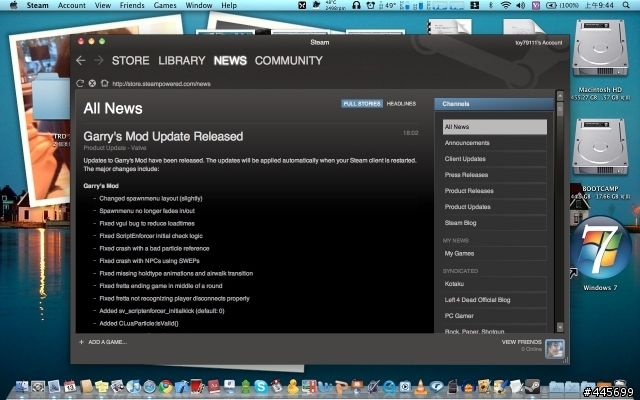The height and width of the screenshot is (400, 640).
Task: Open Spotlight search magnifier
Action: 626,5
